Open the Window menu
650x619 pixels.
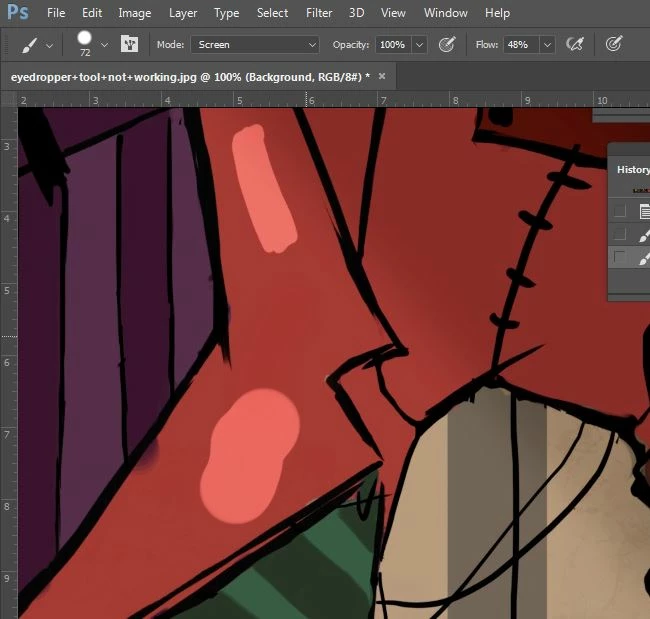446,13
